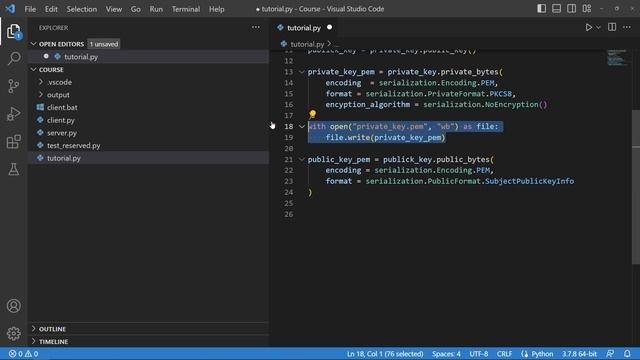The height and width of the screenshot is (360, 640).
Task: Open run options dropdown arrow
Action: click(598, 28)
